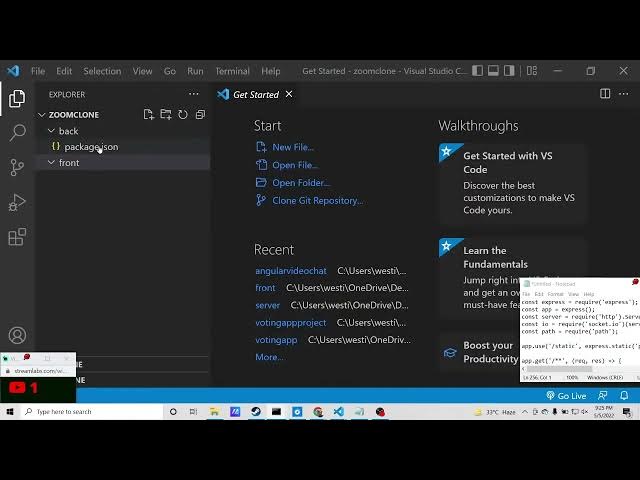The width and height of the screenshot is (640, 480).
Task: Click the feedback icon in status bar
Action: click(x=602, y=396)
